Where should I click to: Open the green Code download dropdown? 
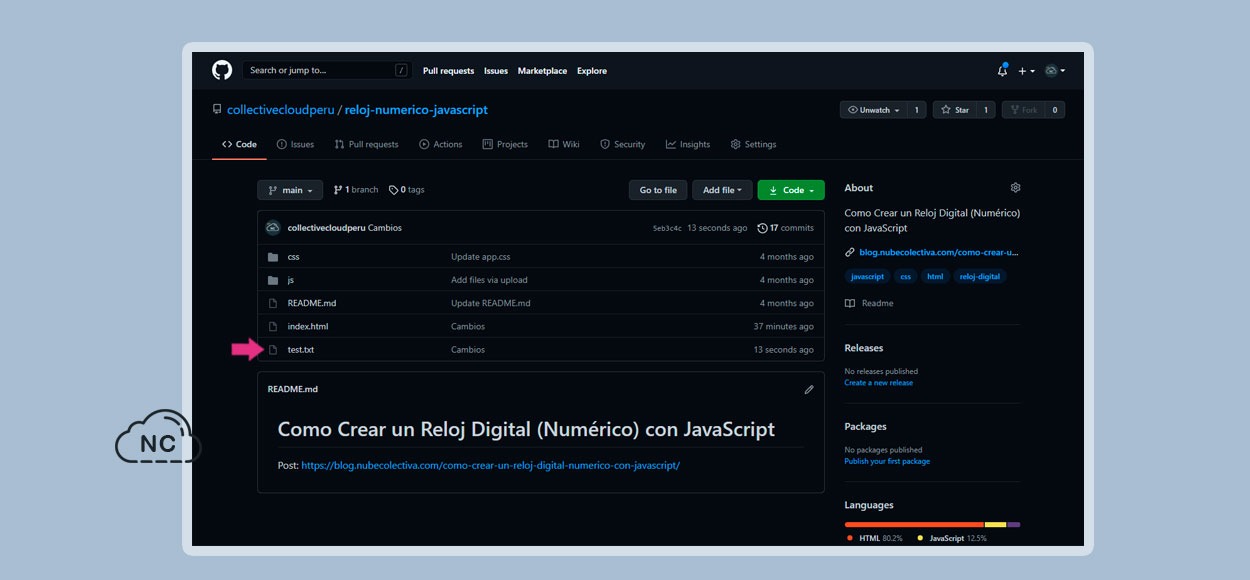791,190
